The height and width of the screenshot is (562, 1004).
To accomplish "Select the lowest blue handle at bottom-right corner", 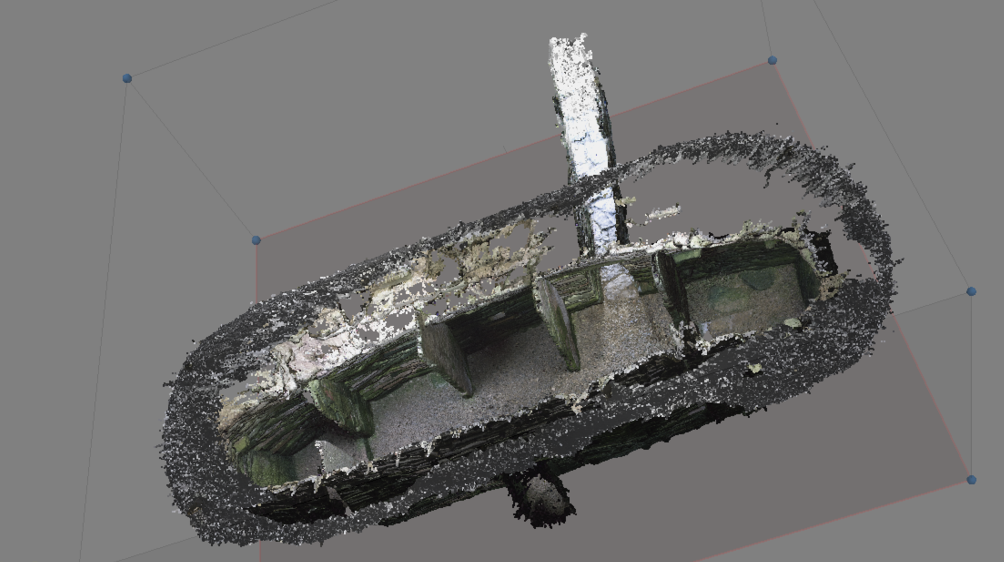I will tap(971, 479).
